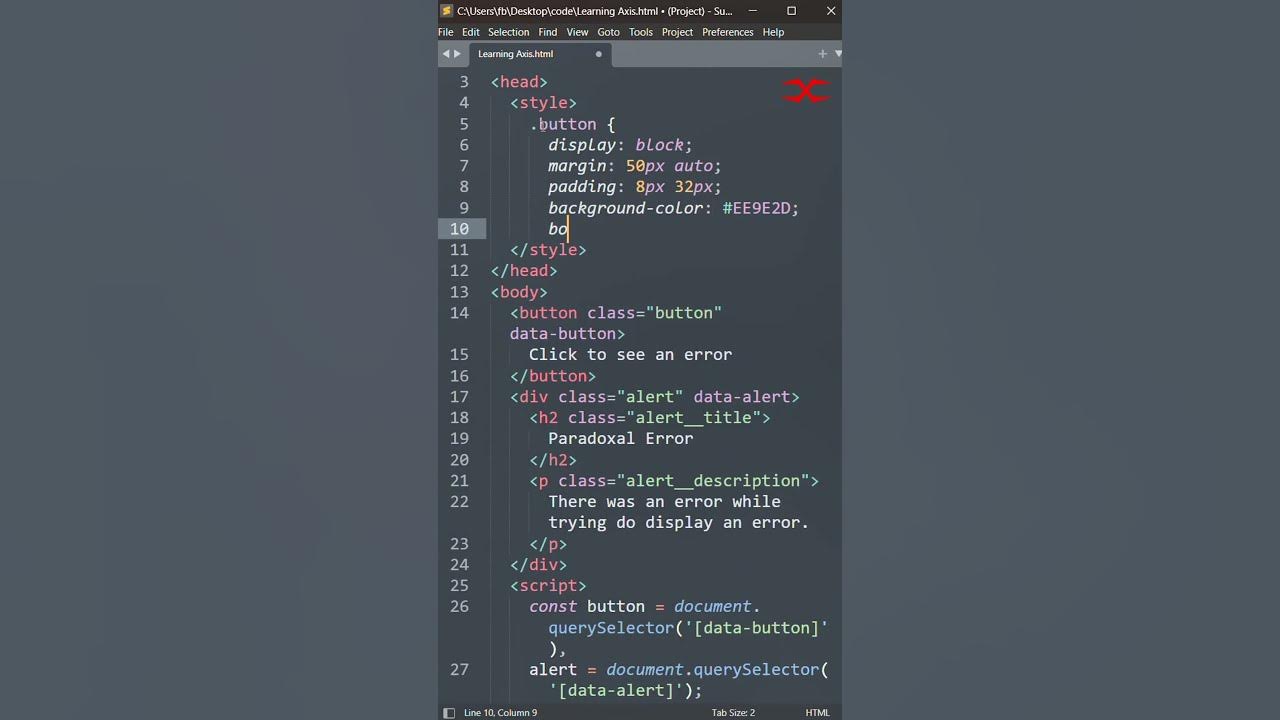Place cursor after 'bo' on line 10
The height and width of the screenshot is (720, 1280).
pyautogui.click(x=568, y=229)
